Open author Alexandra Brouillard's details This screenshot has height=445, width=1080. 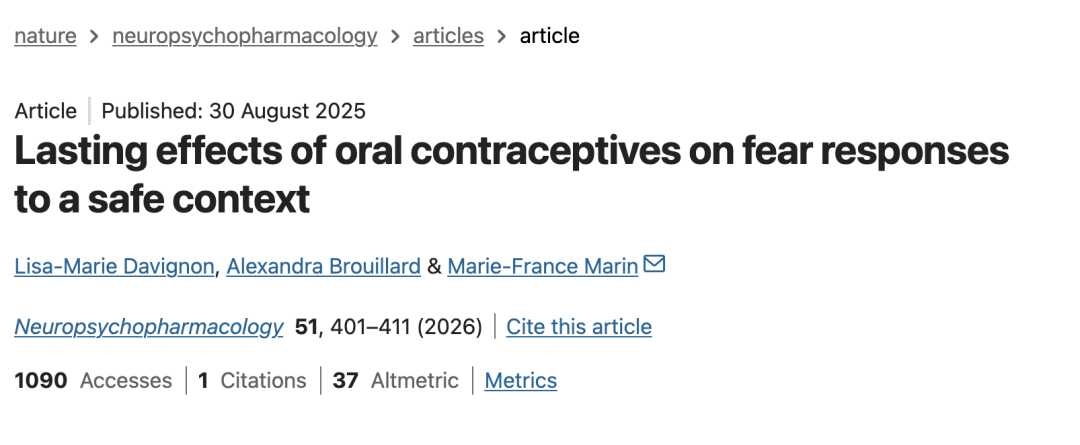pyautogui.click(x=323, y=267)
